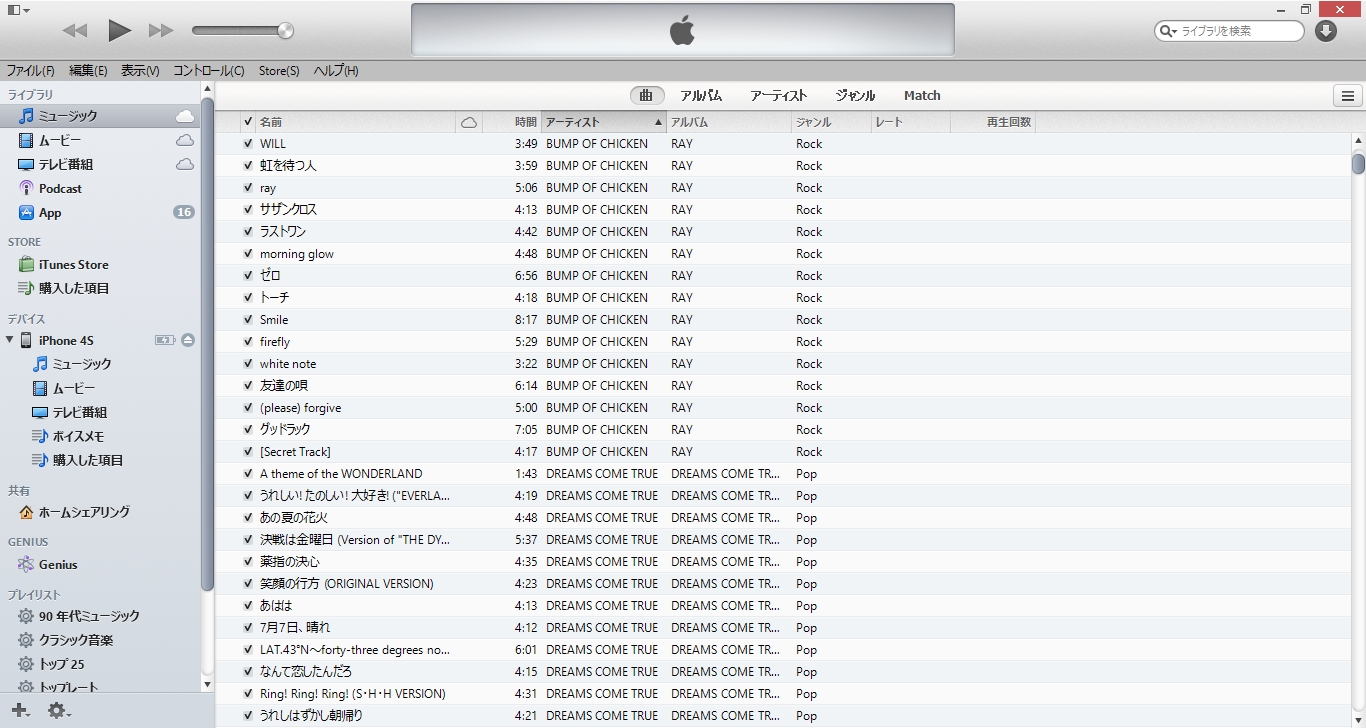This screenshot has width=1366, height=728.
Task: Open the ファイル(F) menu
Action: [x=31, y=71]
